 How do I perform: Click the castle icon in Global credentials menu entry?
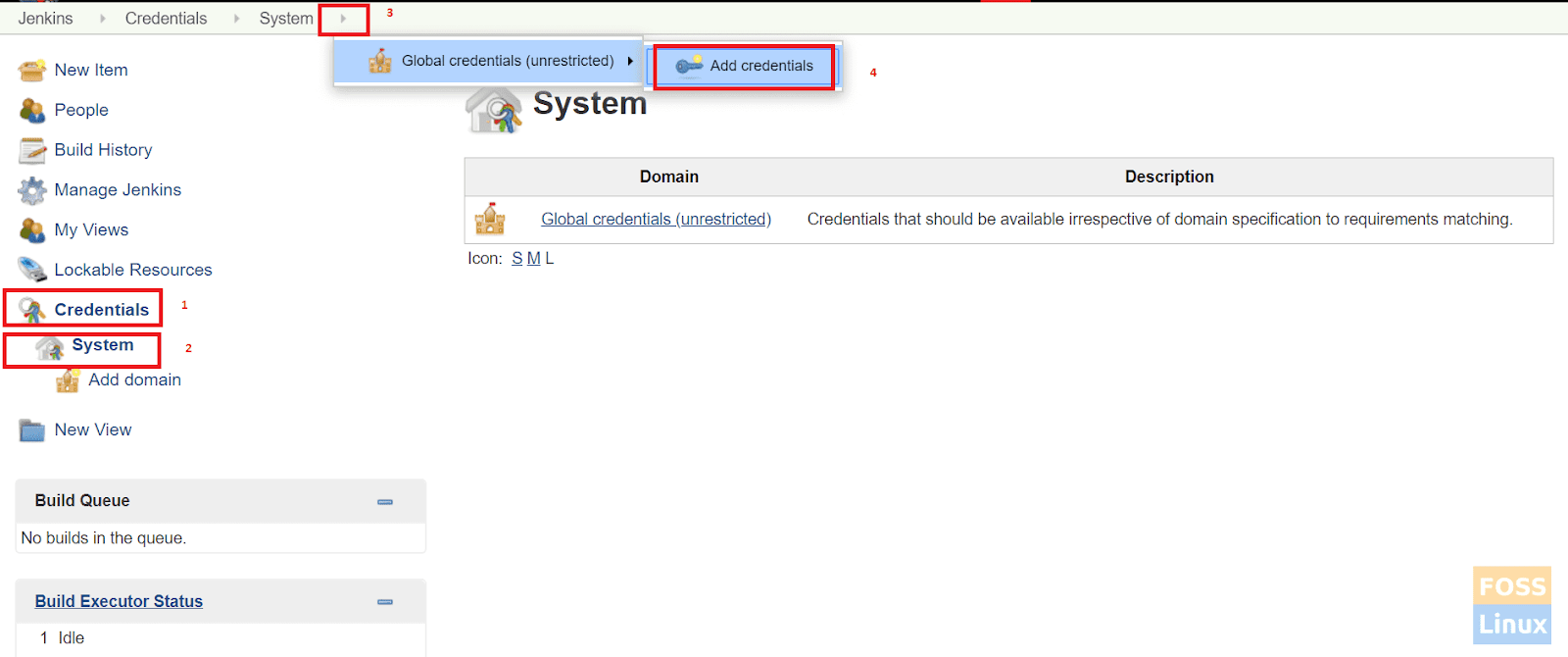tap(380, 61)
